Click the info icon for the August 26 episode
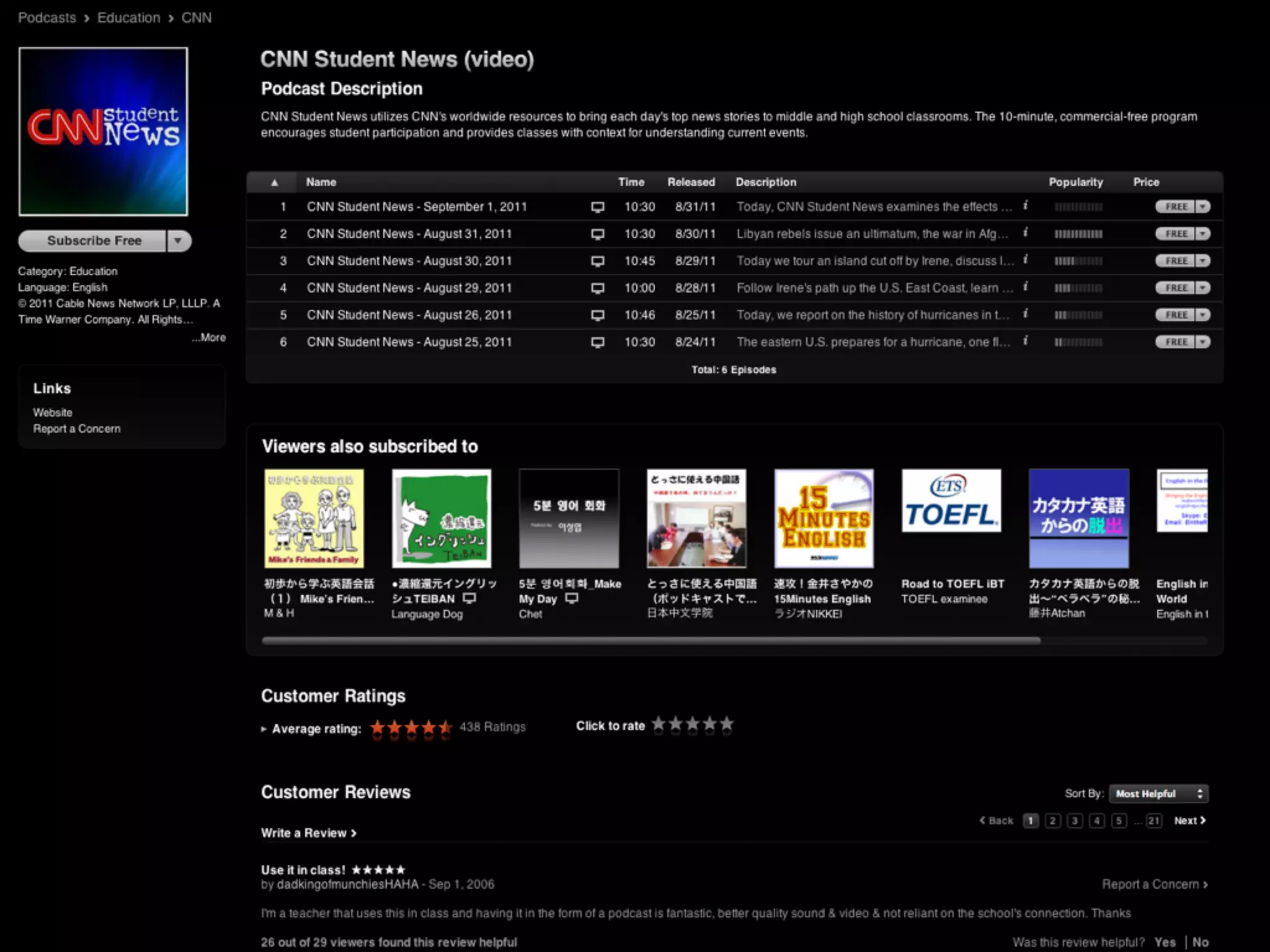Screen dimensions: 1270x952 point(1026,314)
